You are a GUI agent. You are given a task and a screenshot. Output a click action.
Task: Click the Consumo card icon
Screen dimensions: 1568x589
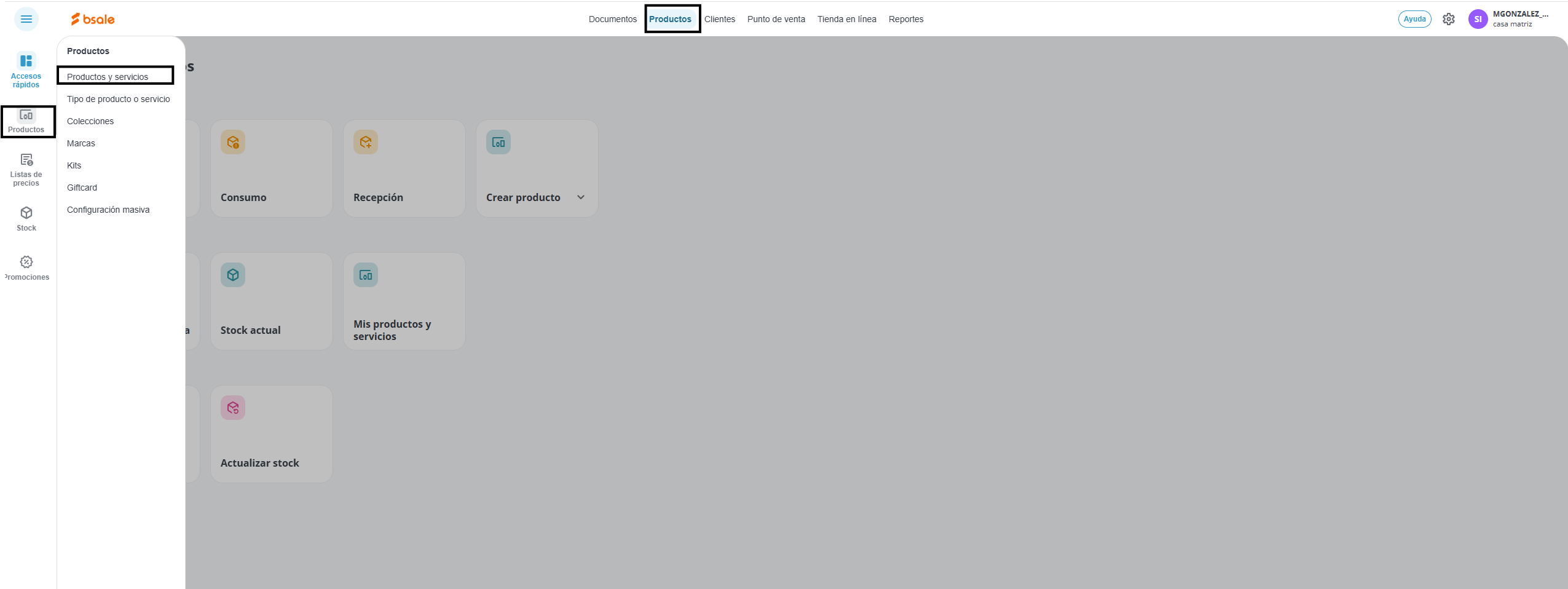point(233,142)
